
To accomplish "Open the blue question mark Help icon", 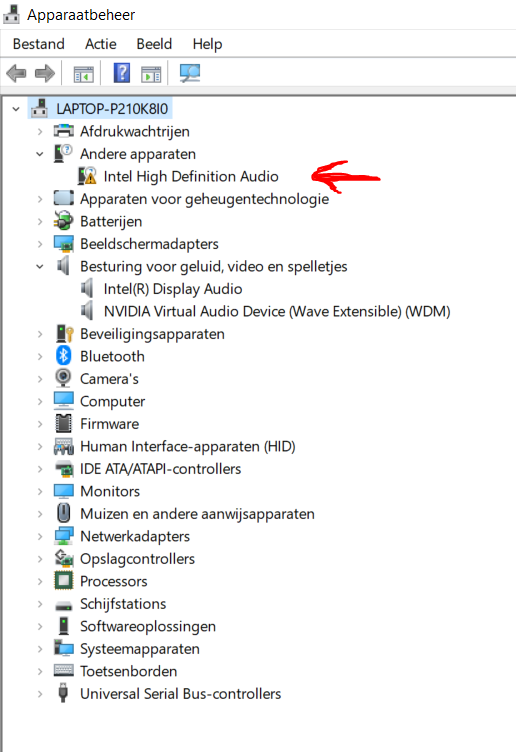I will 122,73.
